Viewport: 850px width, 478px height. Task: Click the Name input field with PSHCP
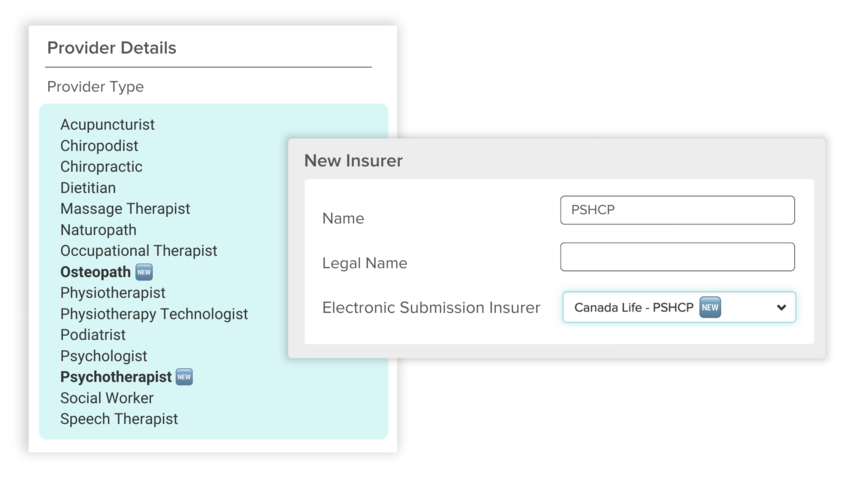tap(677, 210)
